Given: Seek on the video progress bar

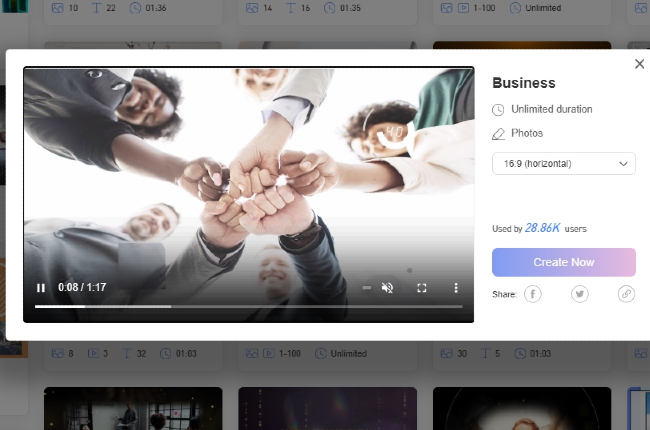Looking at the screenshot, I should pos(249,306).
